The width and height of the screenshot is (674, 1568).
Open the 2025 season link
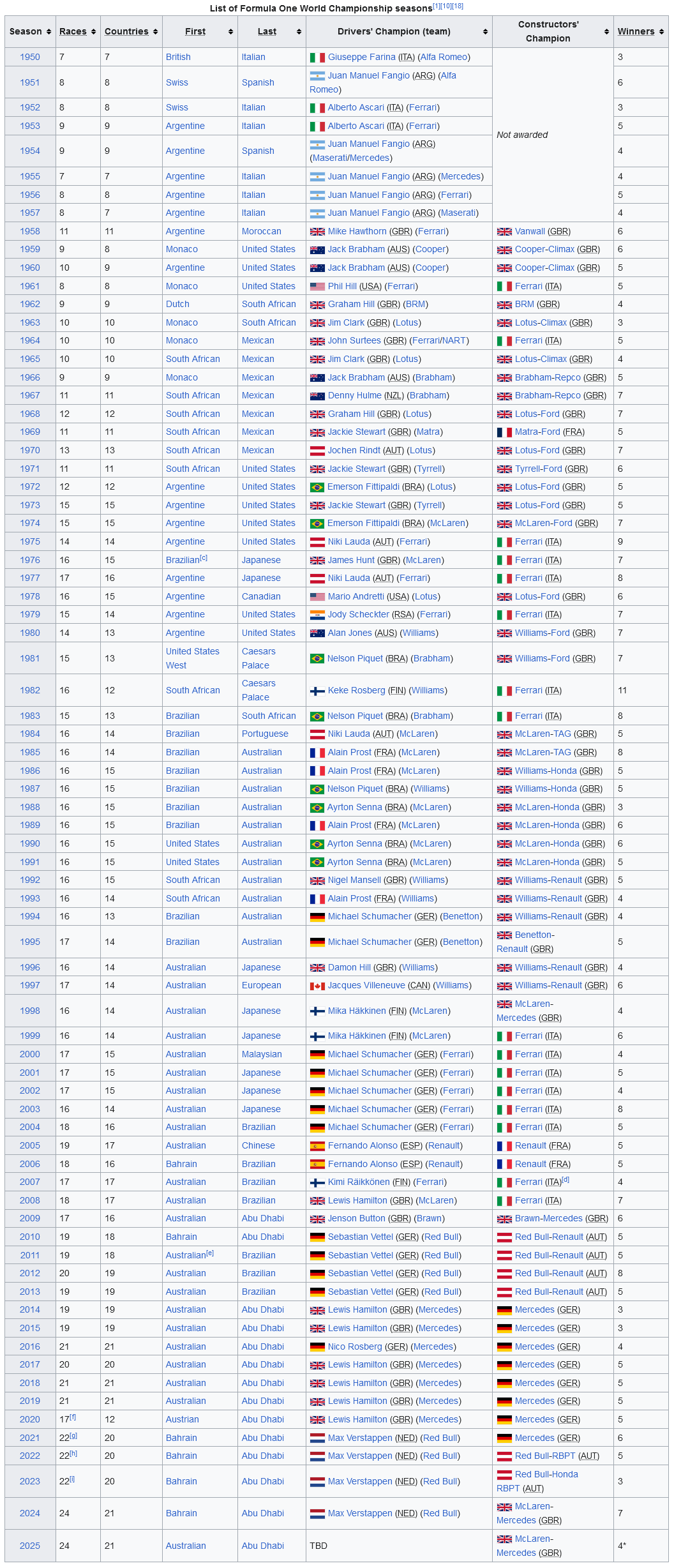tap(30, 1546)
